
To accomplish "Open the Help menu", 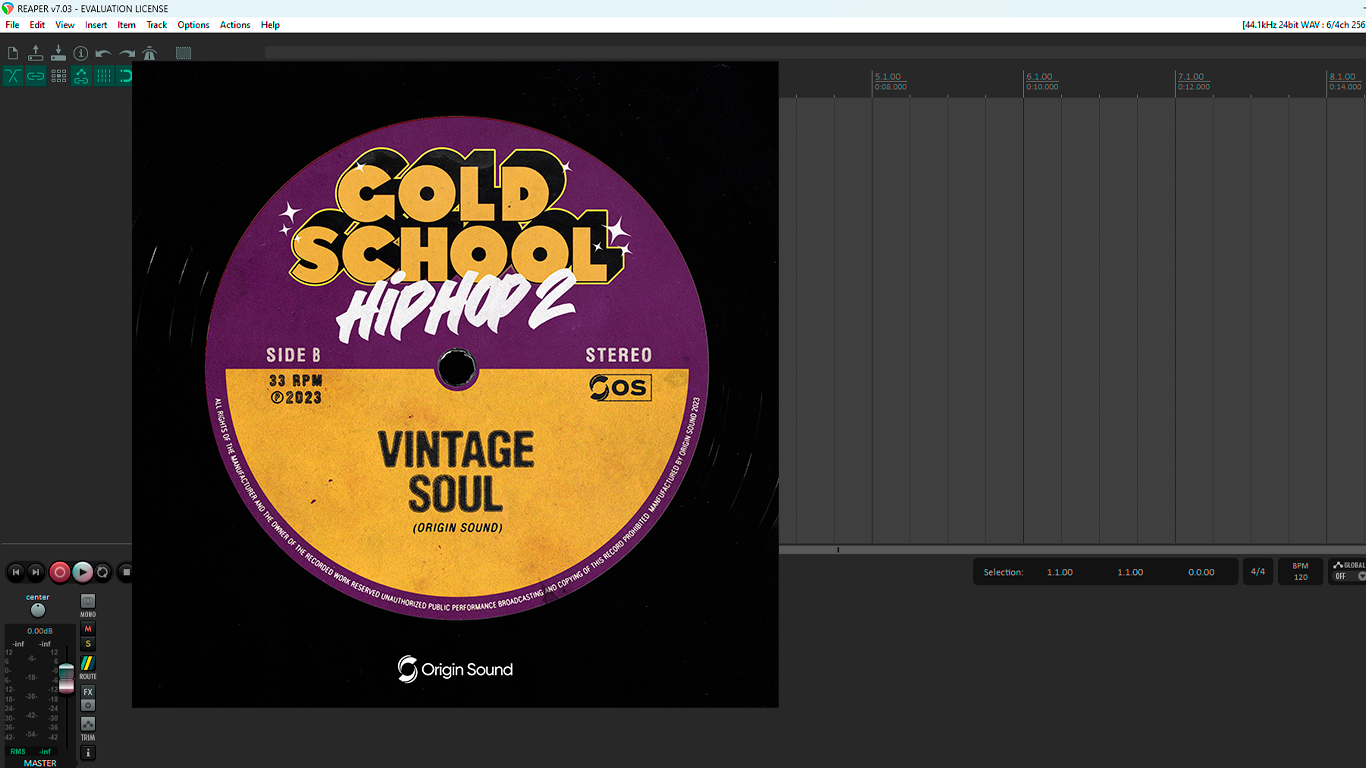I will pos(270,25).
